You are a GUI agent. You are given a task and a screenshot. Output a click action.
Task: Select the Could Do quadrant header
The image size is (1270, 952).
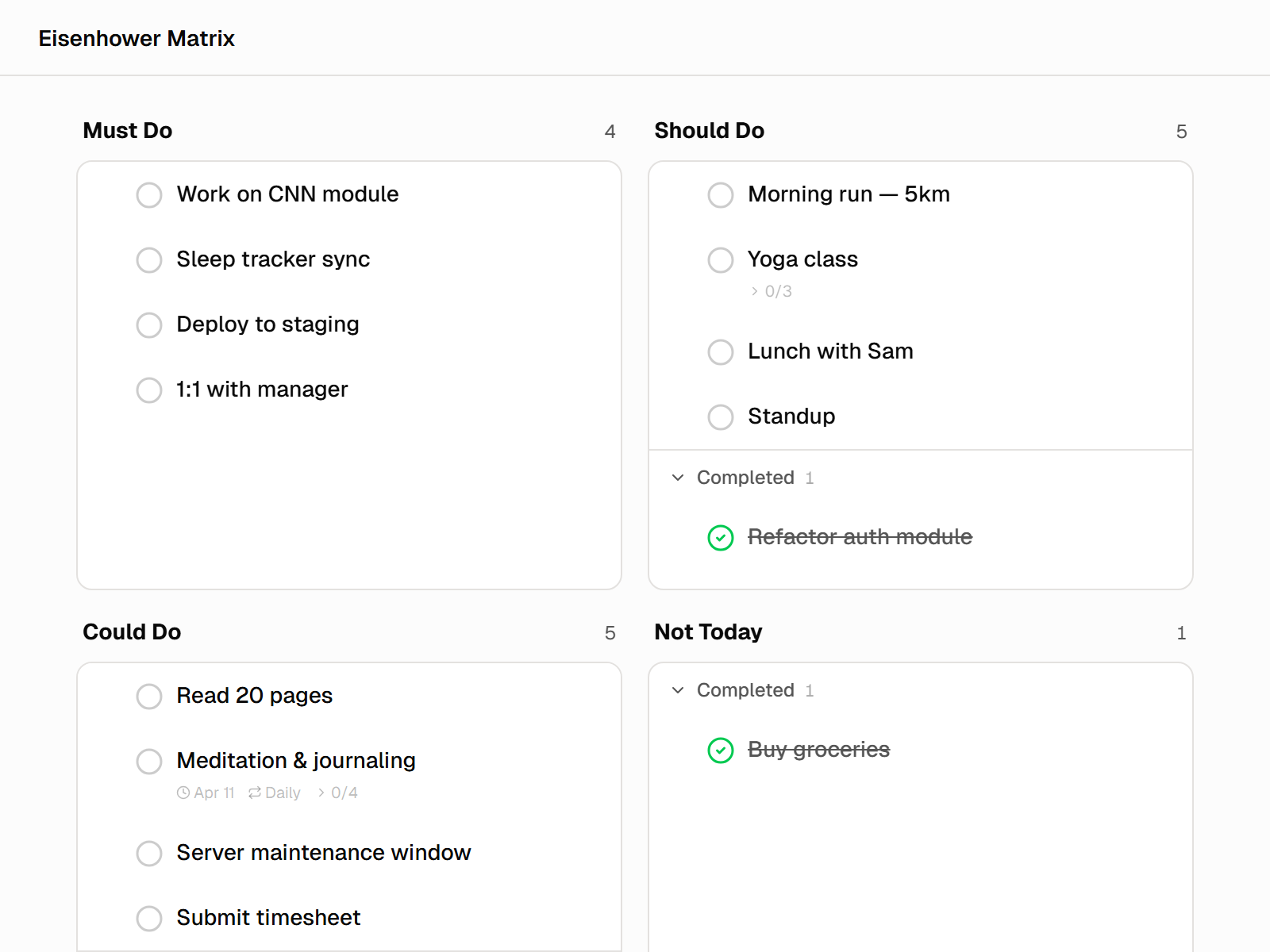[x=132, y=631]
